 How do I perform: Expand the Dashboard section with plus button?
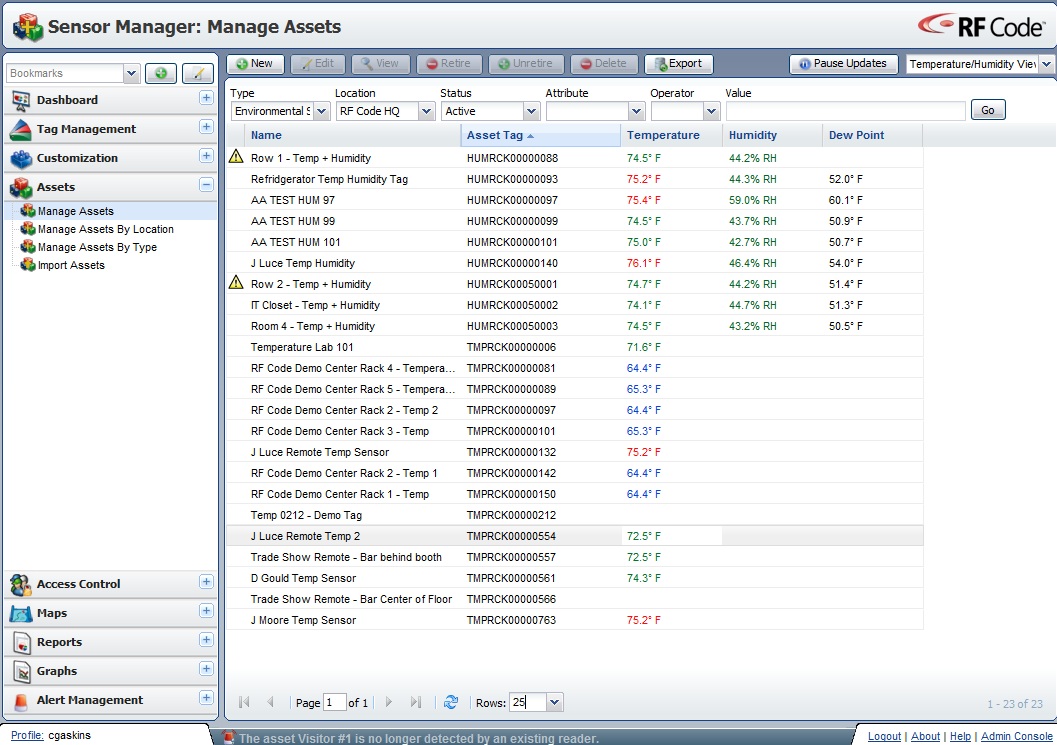206,98
